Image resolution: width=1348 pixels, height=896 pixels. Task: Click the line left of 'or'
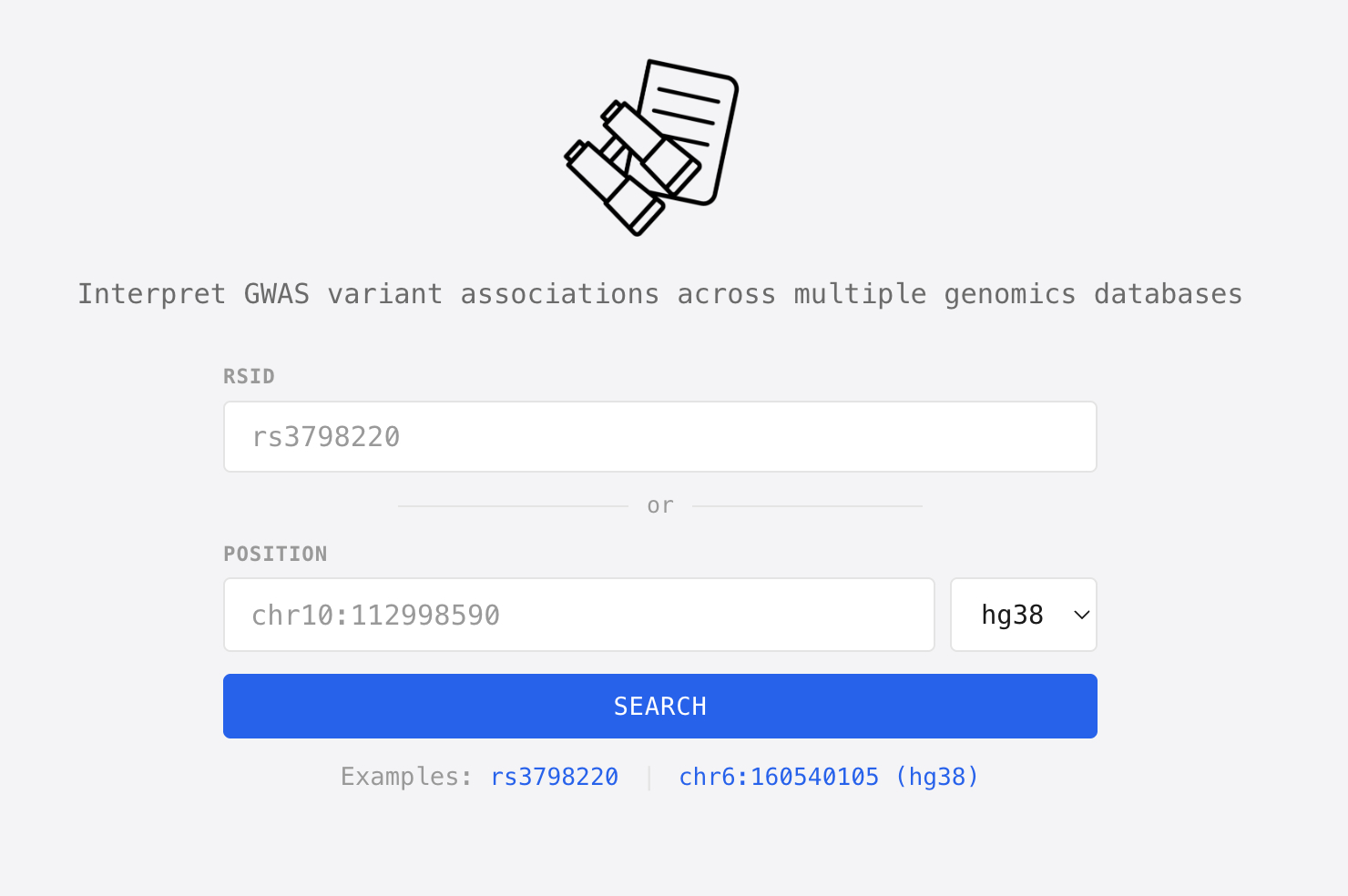tap(513, 506)
